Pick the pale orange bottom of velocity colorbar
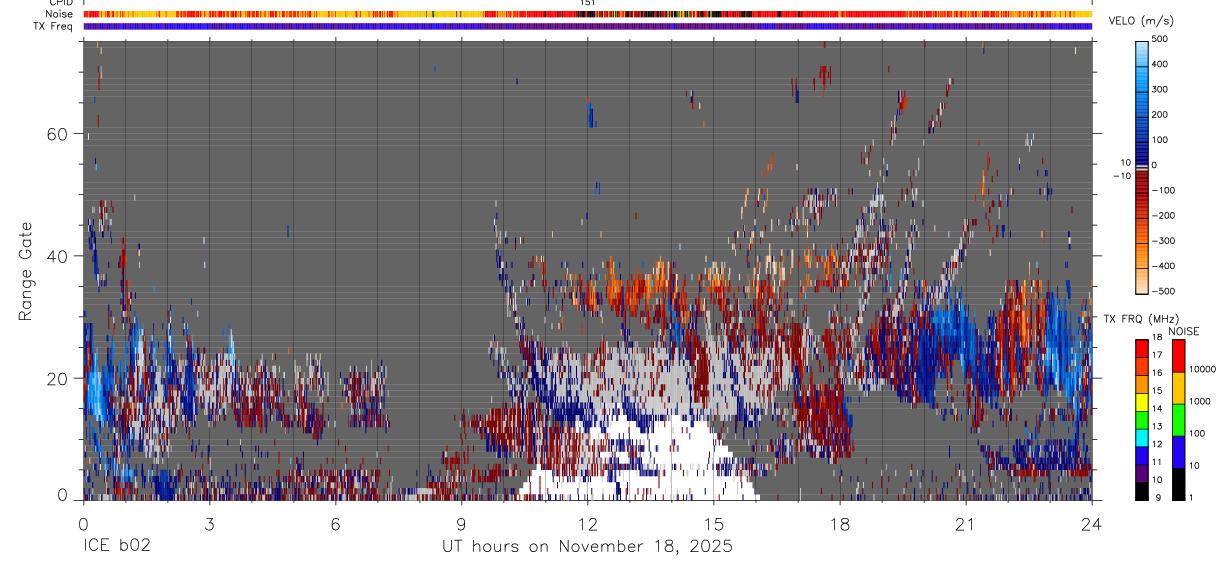The width and height of the screenshot is (1228, 567). (1142, 280)
